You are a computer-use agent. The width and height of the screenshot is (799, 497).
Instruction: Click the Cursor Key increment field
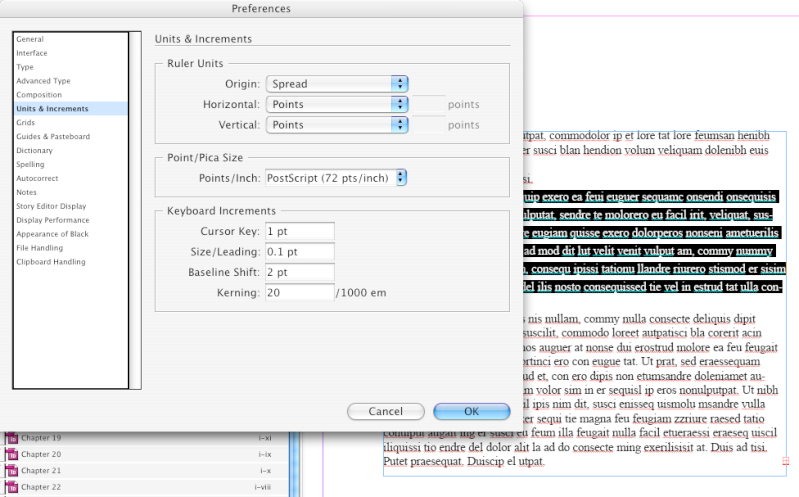pos(300,231)
